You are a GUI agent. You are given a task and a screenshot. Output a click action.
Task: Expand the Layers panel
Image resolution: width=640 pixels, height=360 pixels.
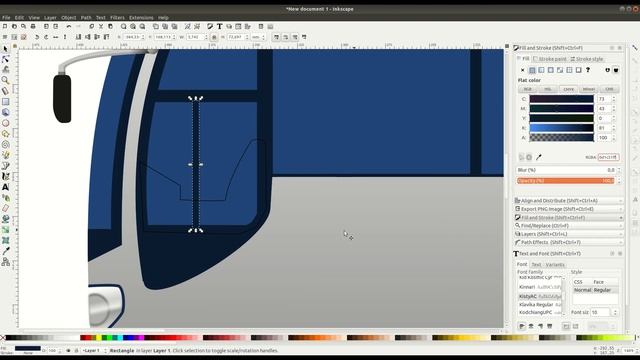pos(569,234)
